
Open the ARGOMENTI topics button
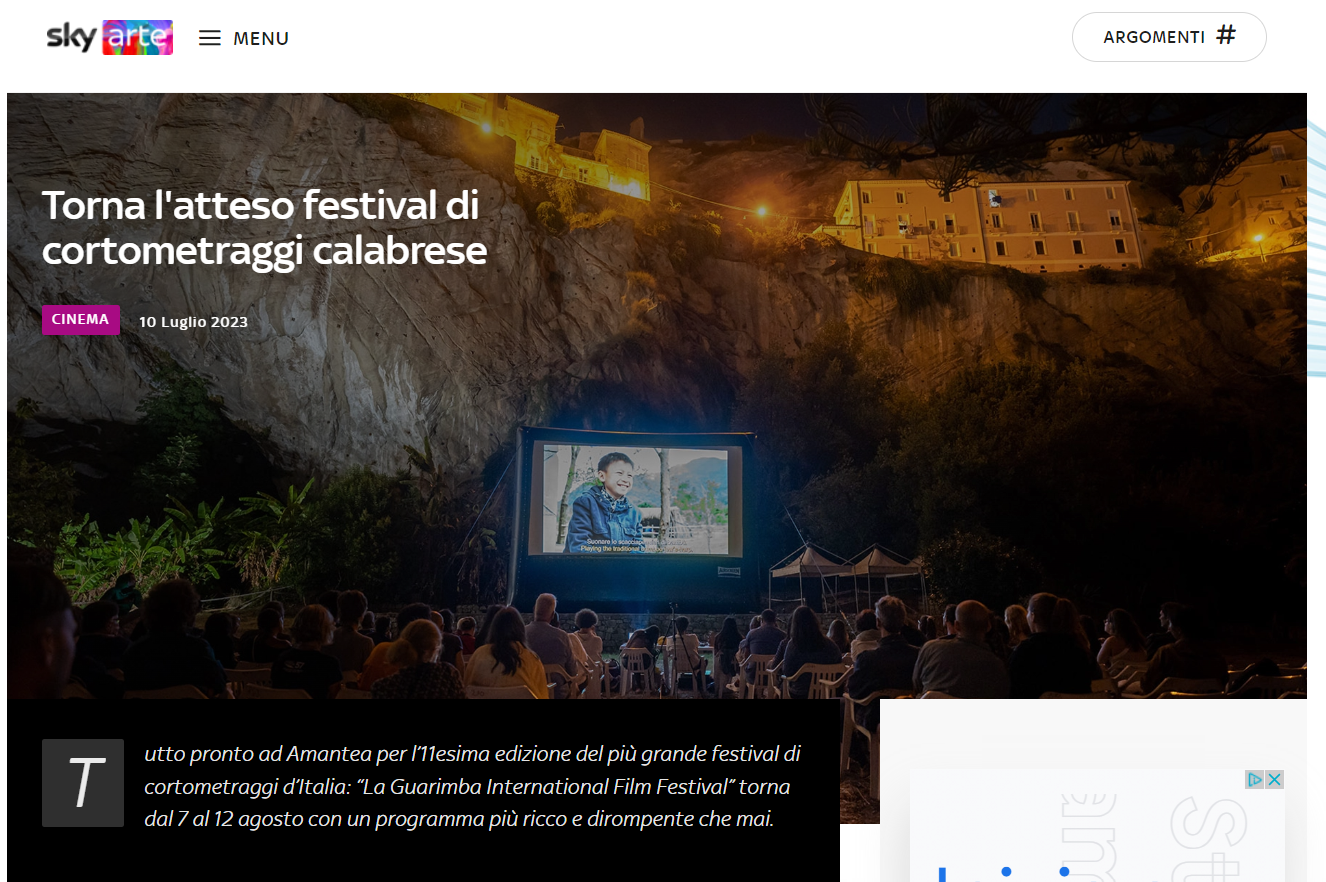coord(1169,37)
